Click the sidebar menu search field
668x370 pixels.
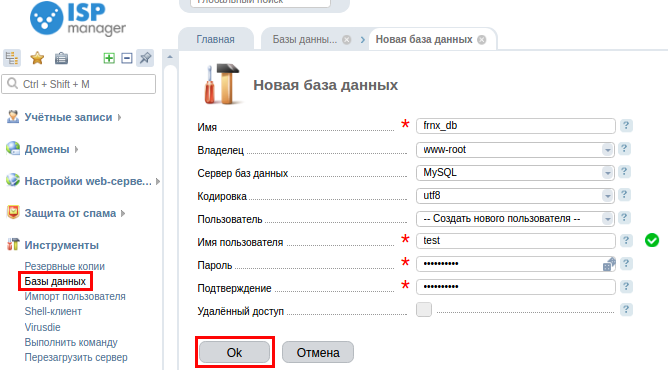pos(79,84)
